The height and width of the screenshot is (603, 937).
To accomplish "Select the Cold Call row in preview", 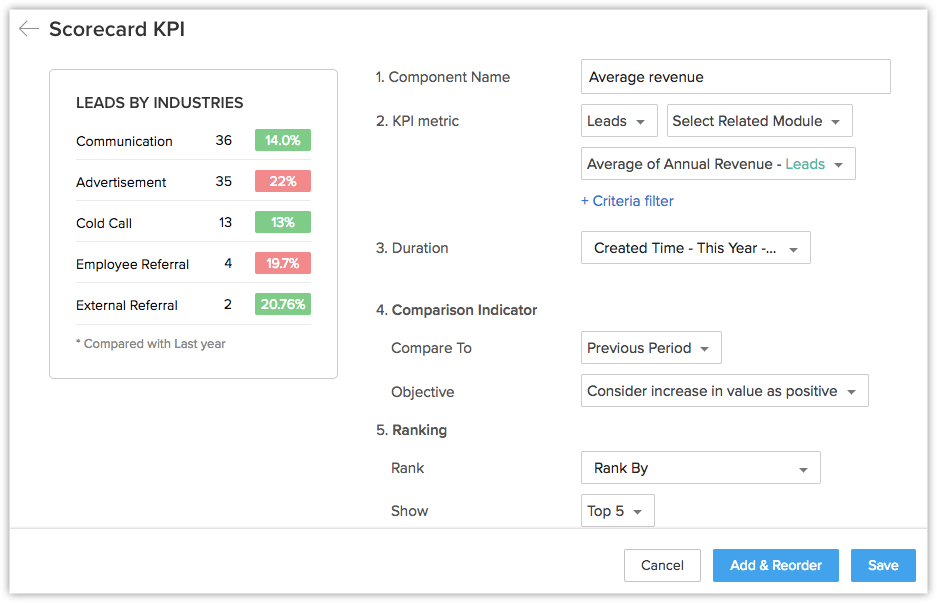I will point(104,223).
